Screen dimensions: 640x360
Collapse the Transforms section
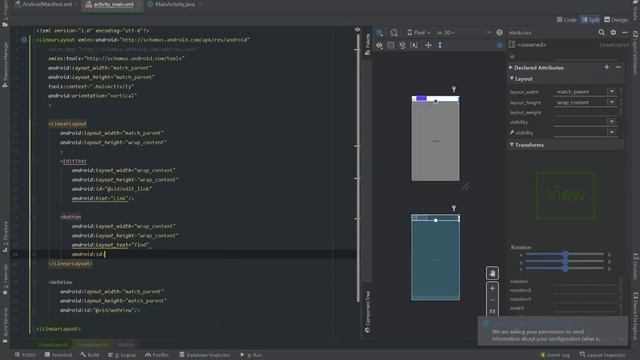(511, 144)
